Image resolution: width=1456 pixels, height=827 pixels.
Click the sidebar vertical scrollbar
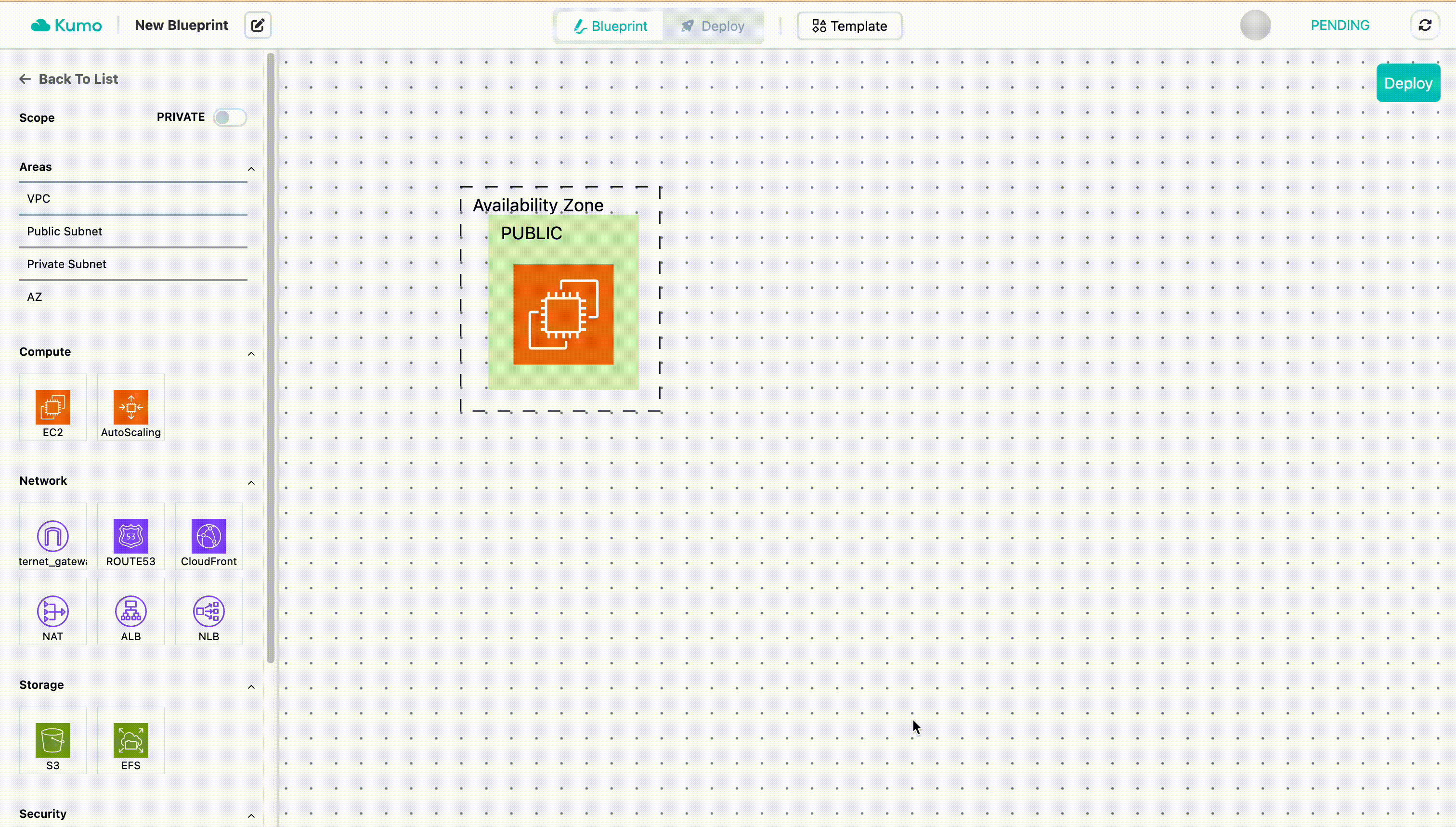coord(271,358)
